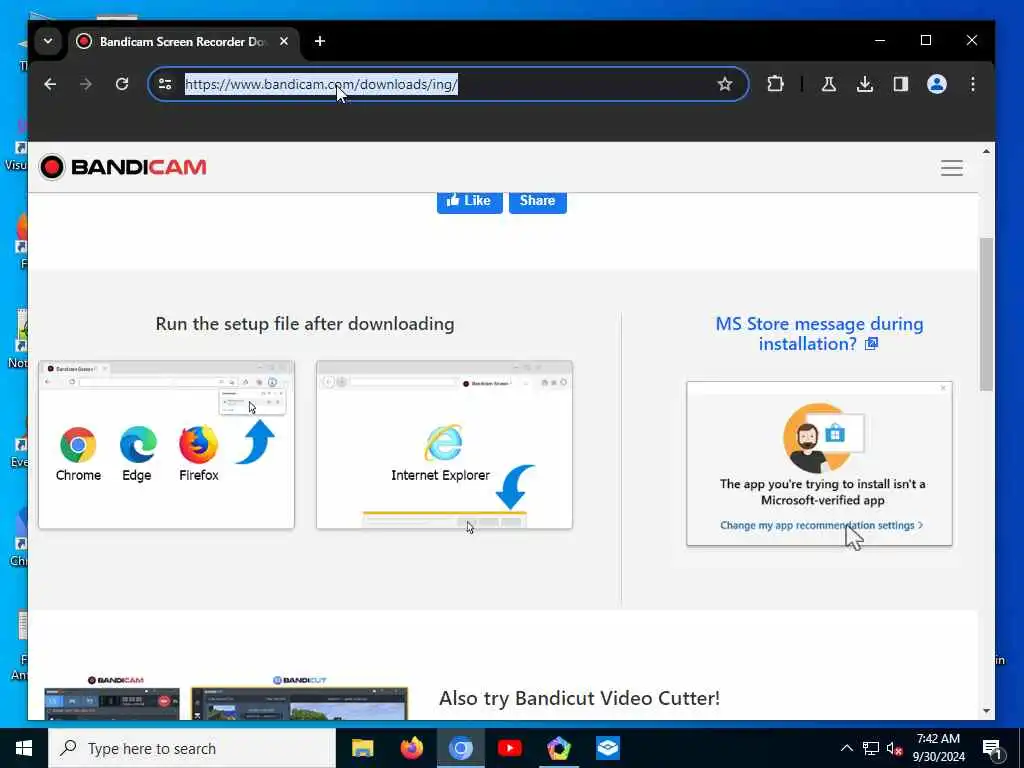Show hidden system tray icons
The width and height of the screenshot is (1024, 768).
point(846,748)
